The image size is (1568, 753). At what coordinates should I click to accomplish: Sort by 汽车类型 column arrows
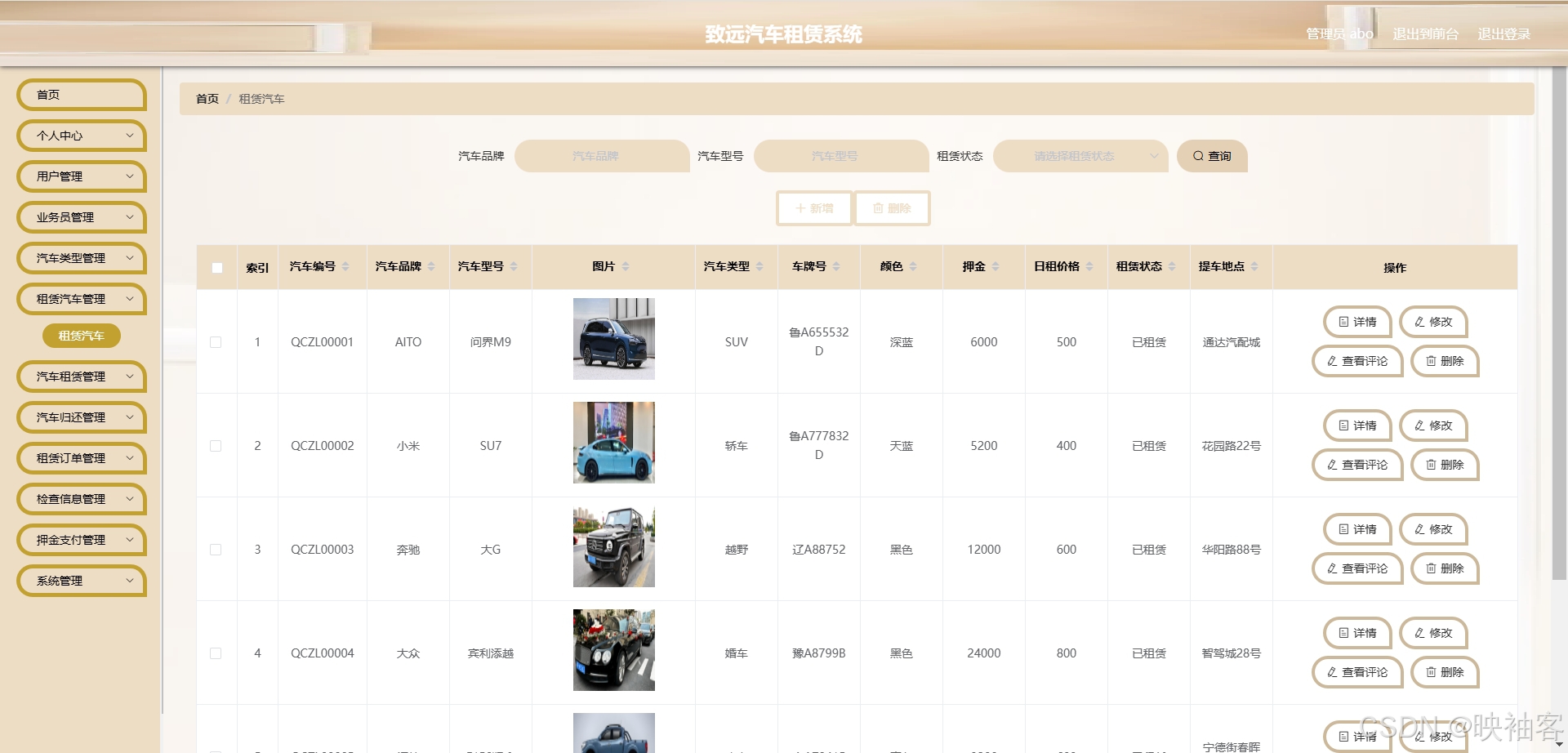(759, 266)
